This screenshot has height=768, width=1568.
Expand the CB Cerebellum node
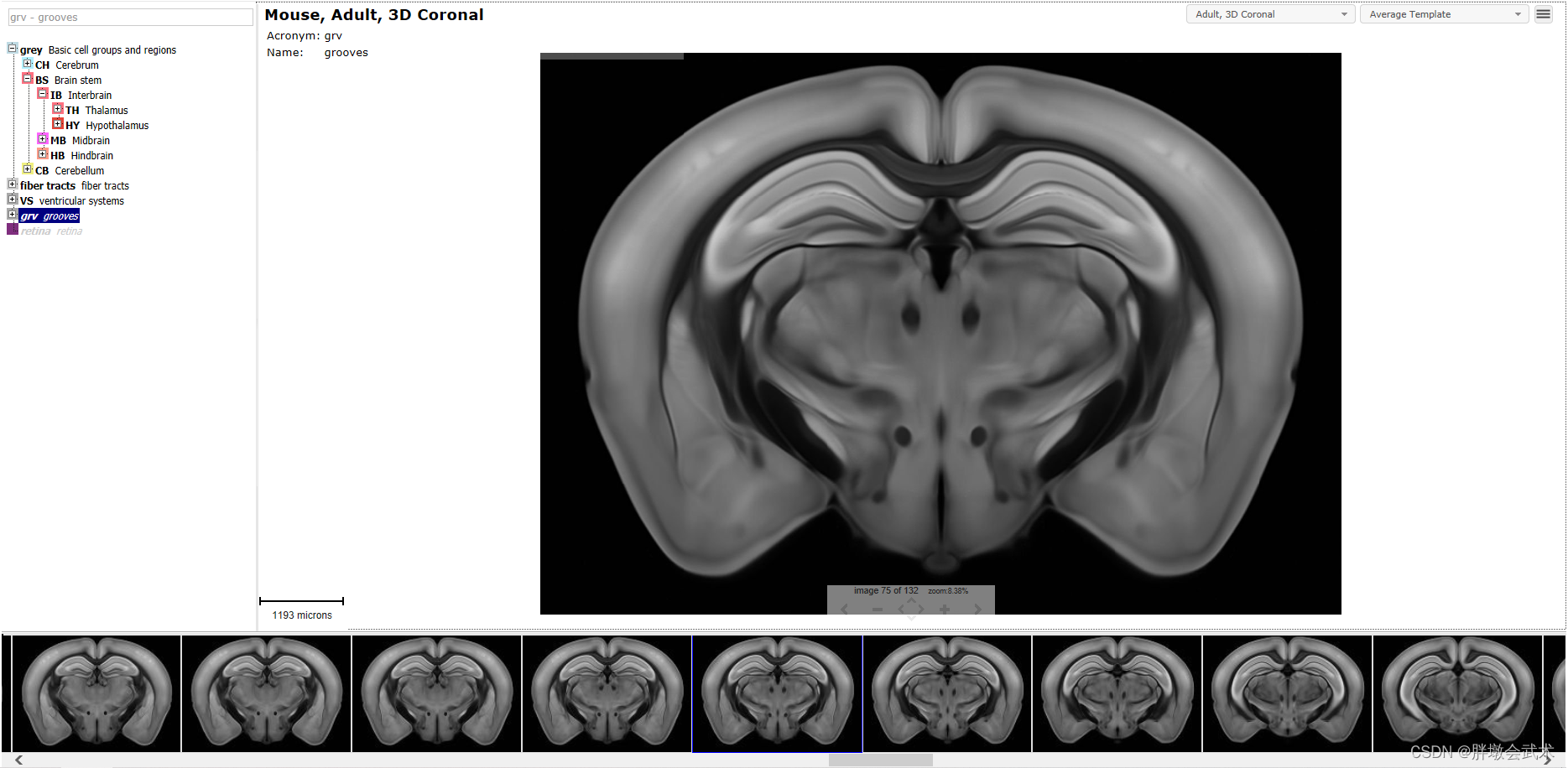[x=28, y=169]
